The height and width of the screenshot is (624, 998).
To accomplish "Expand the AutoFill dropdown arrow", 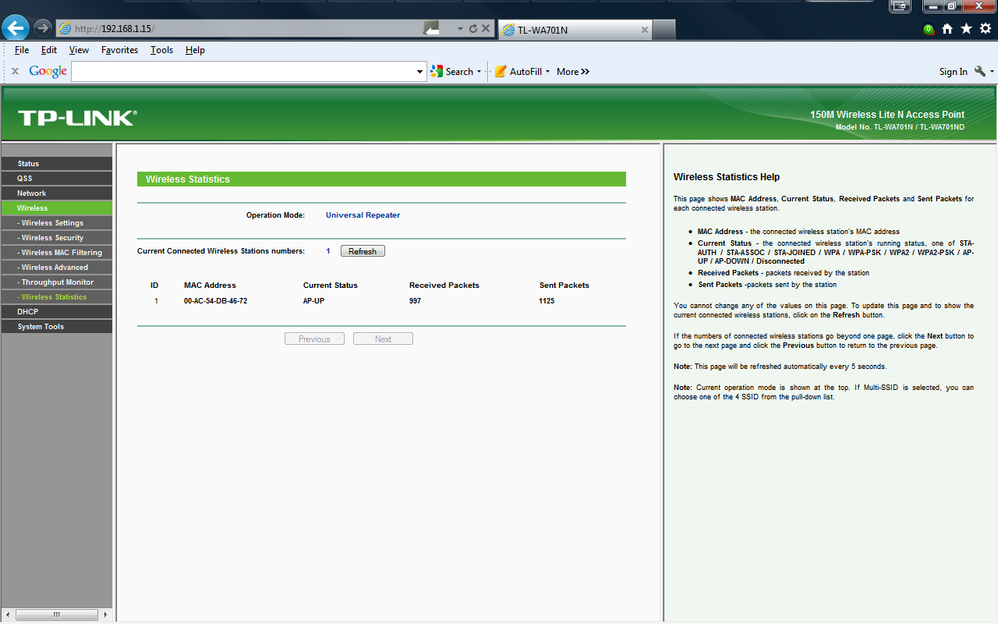I will 547,71.
